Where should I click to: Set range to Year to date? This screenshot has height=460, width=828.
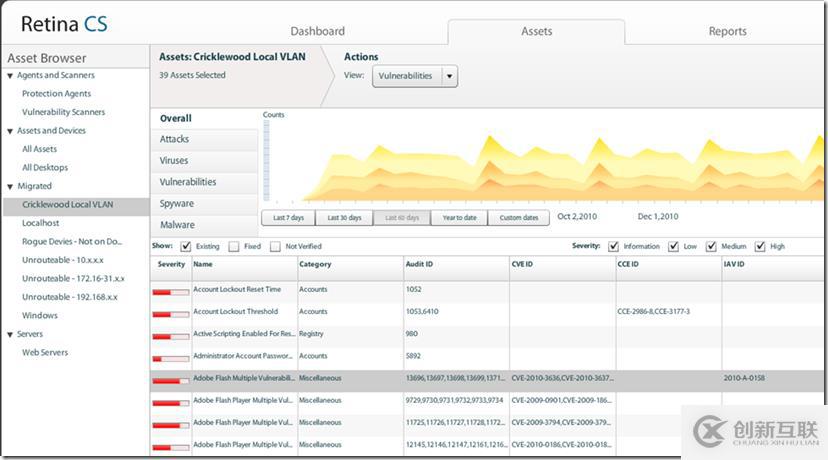click(459, 218)
